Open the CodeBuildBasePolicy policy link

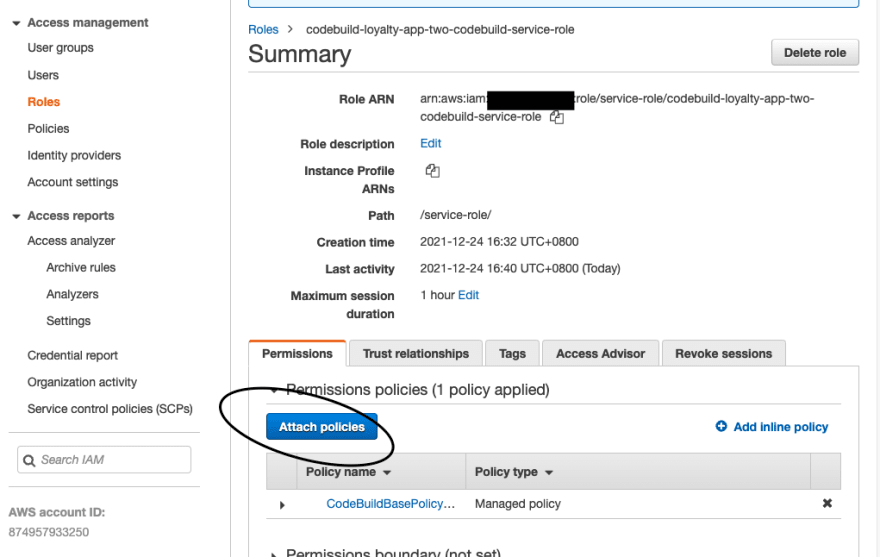pyautogui.click(x=391, y=504)
